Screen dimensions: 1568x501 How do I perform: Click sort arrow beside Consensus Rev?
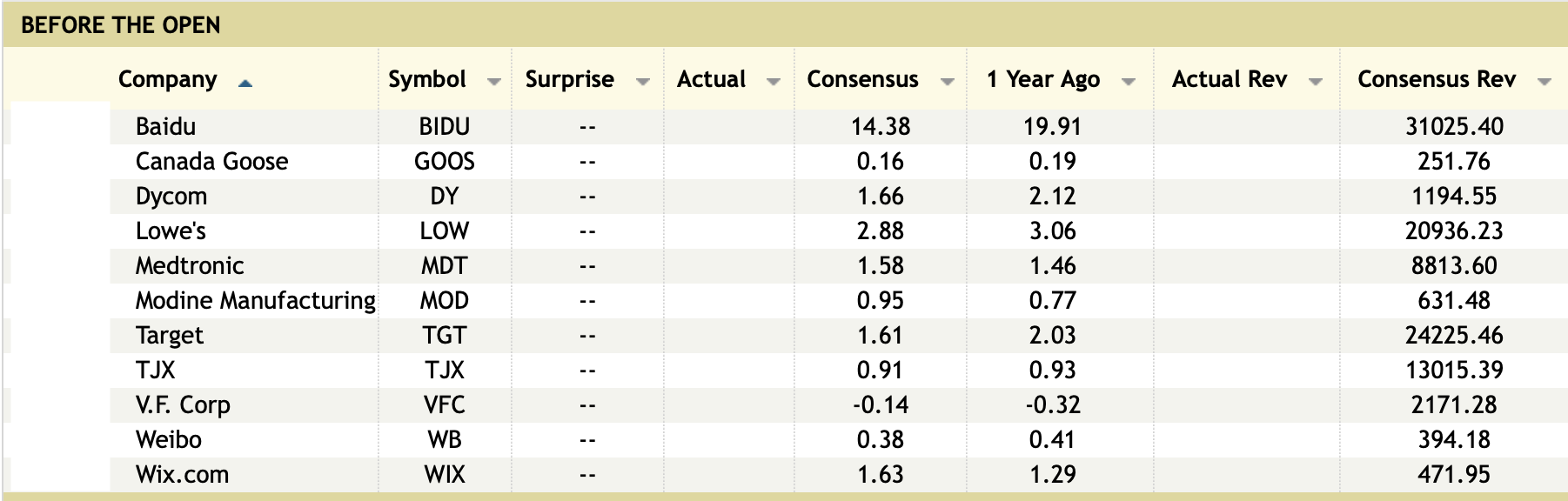1545,82
